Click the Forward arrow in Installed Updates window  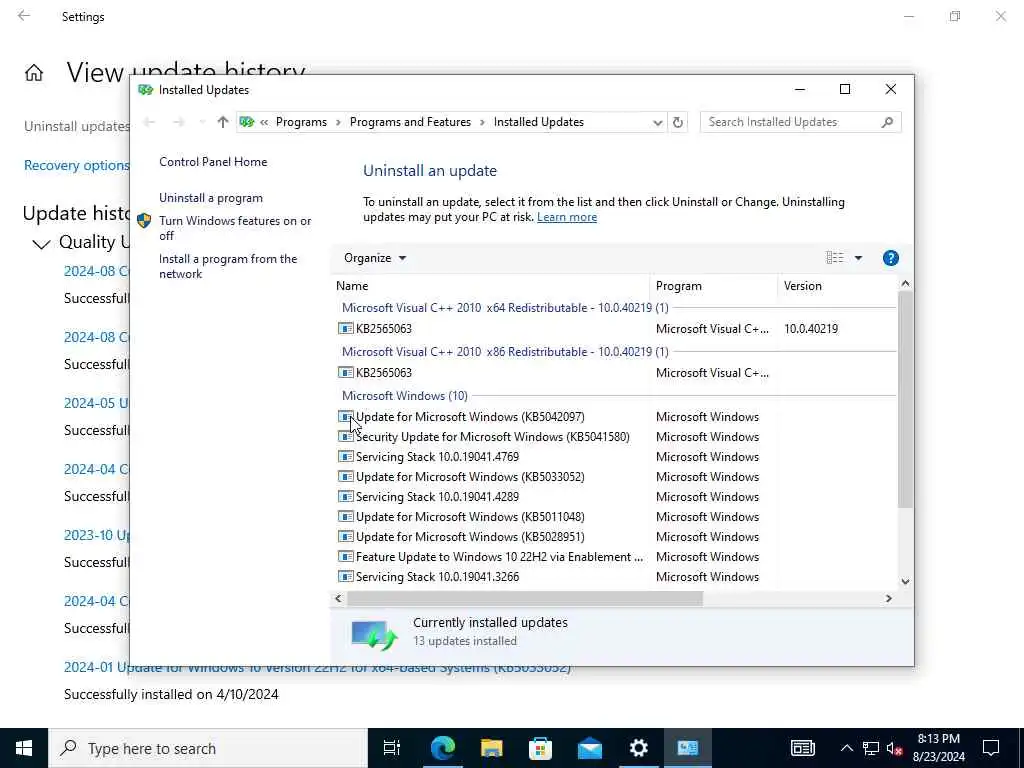[178, 122]
